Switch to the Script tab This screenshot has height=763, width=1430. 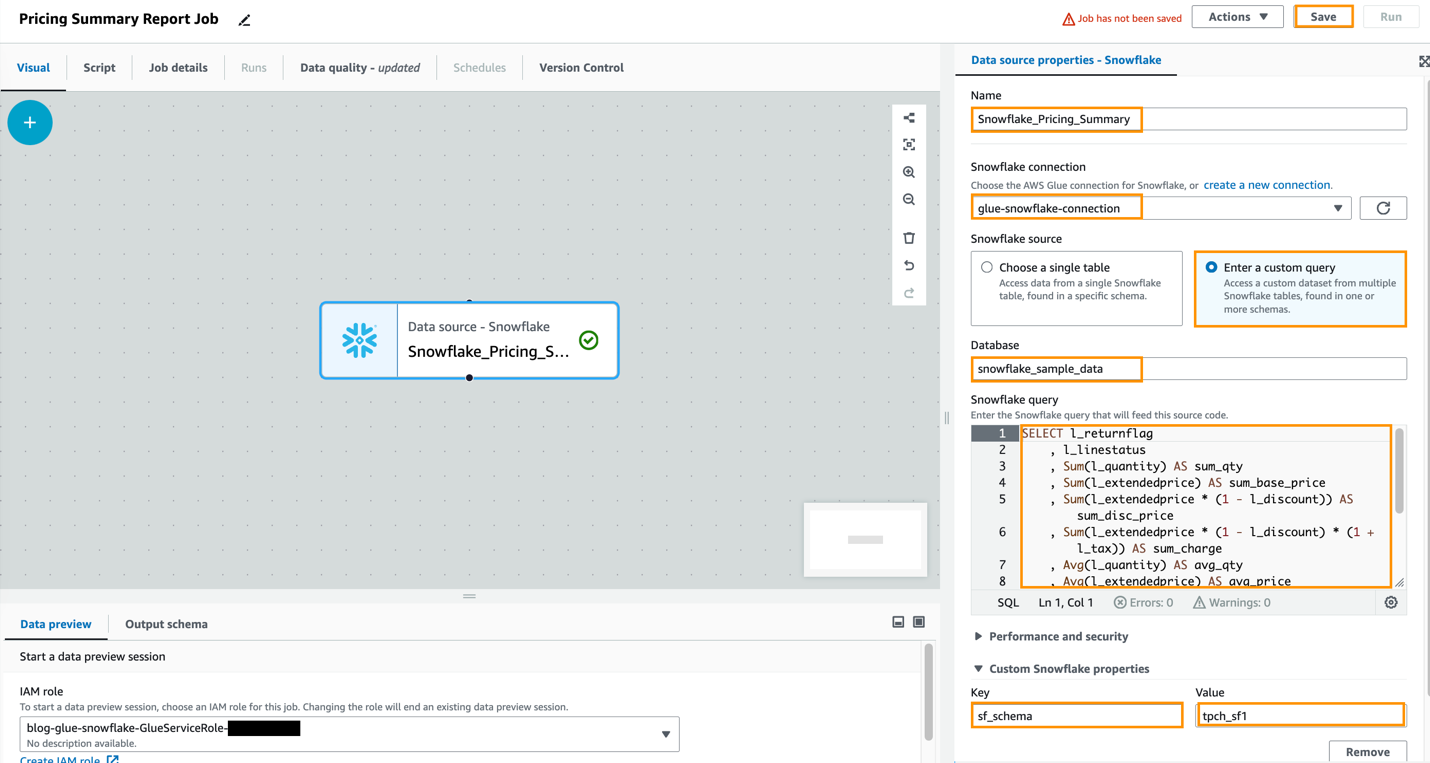tap(99, 68)
